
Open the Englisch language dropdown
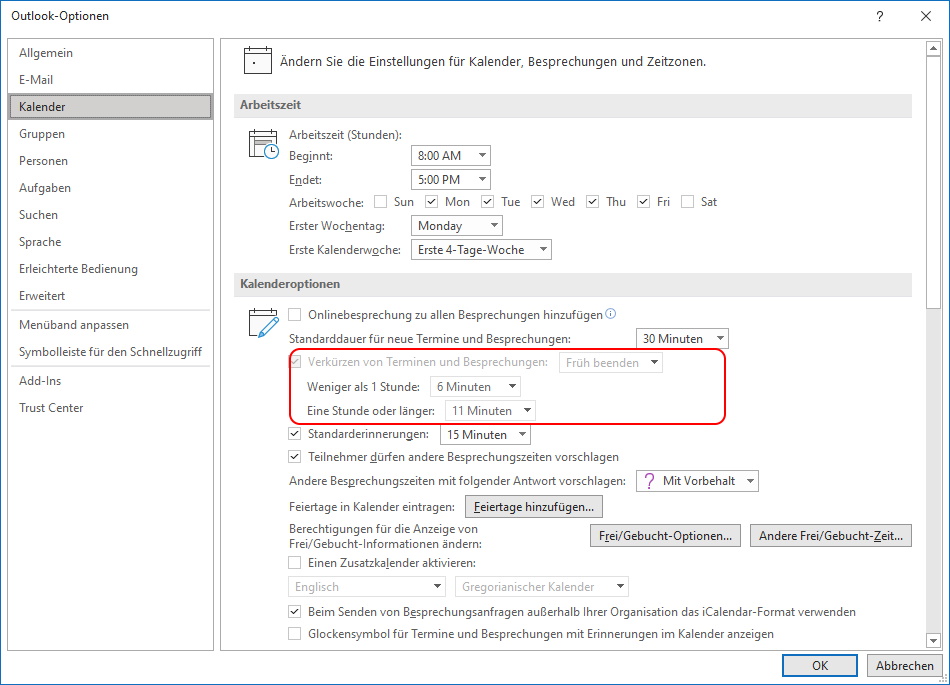click(x=367, y=586)
